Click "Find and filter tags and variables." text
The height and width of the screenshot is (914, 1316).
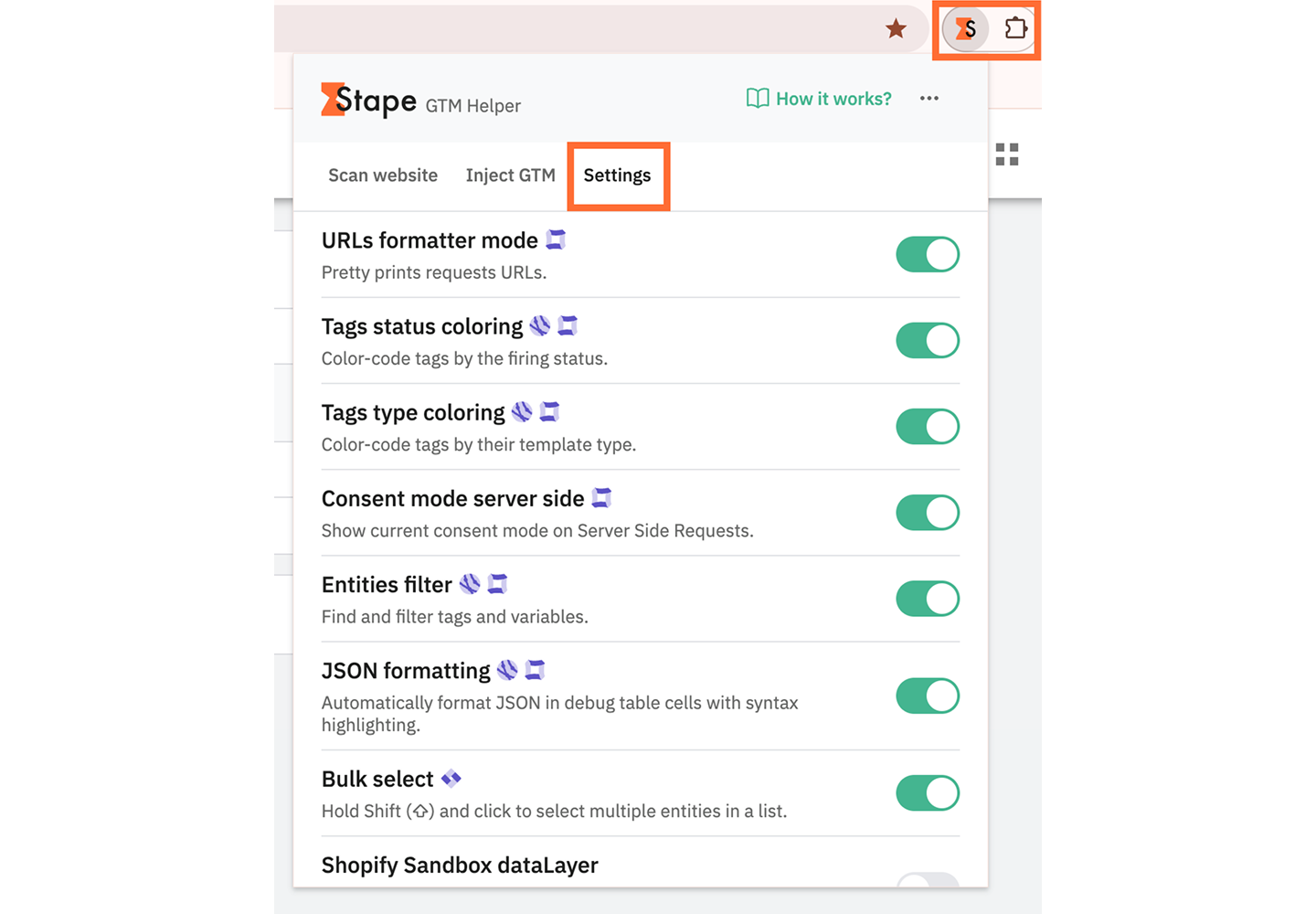(x=454, y=617)
